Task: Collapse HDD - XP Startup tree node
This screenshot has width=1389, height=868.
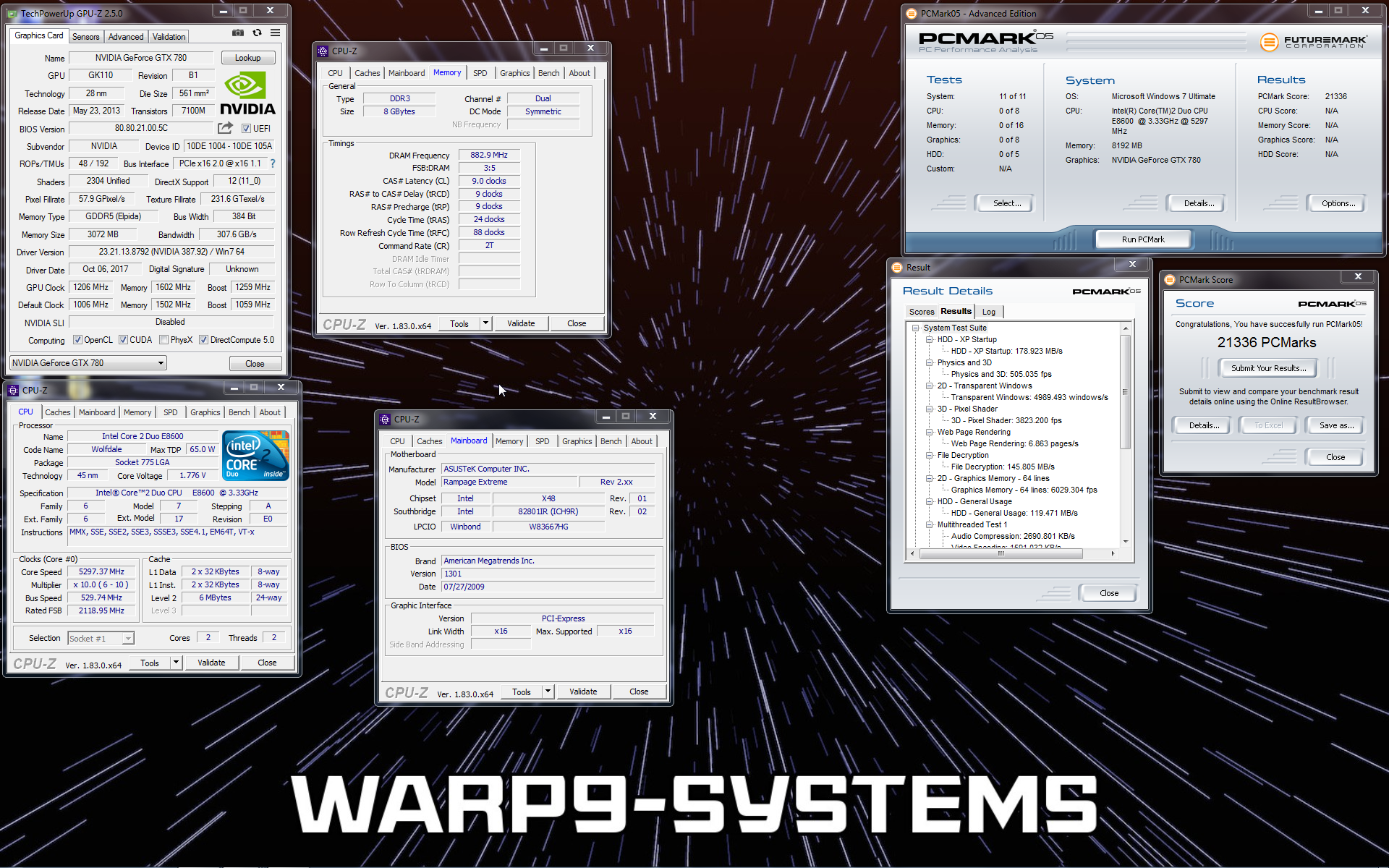Action: pos(930,339)
